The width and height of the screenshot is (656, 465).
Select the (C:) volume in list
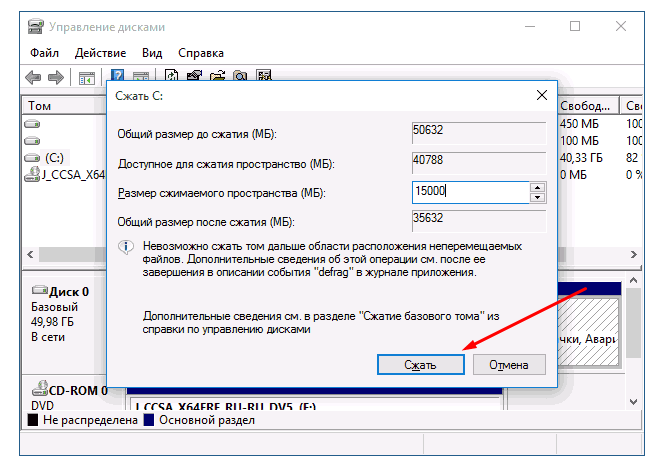tap(54, 158)
